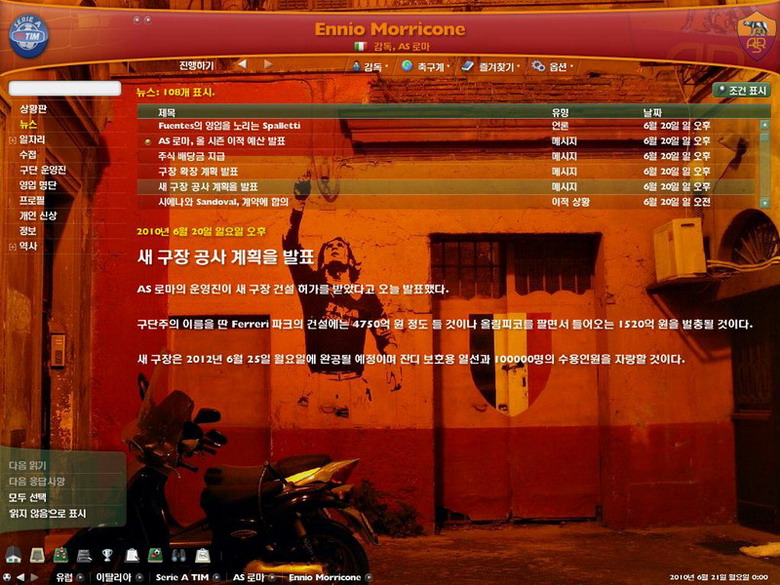
Task: Go forward with the top navigation arrow
Action: 268,64
